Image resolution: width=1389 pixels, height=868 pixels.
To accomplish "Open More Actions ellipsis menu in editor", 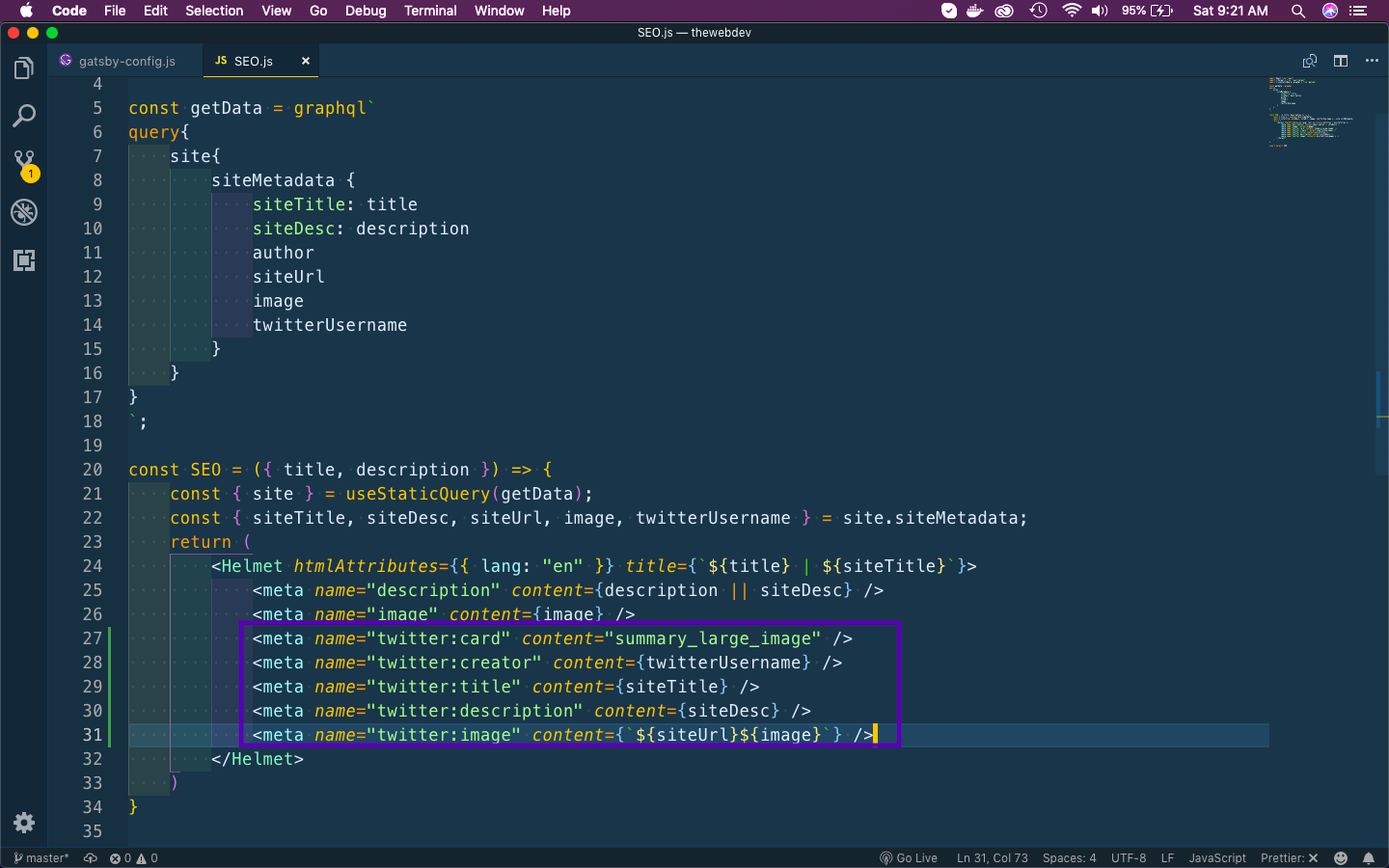I will pyautogui.click(x=1372, y=61).
